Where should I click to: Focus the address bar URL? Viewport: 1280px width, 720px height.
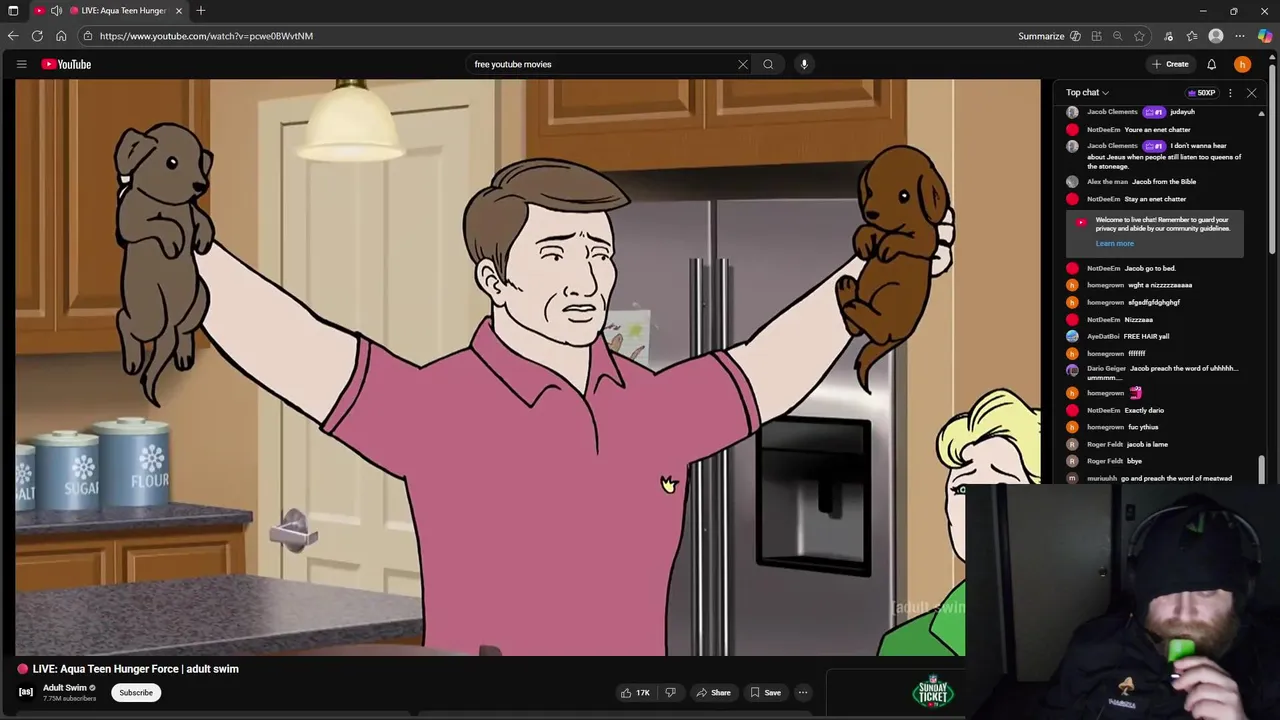point(206,36)
